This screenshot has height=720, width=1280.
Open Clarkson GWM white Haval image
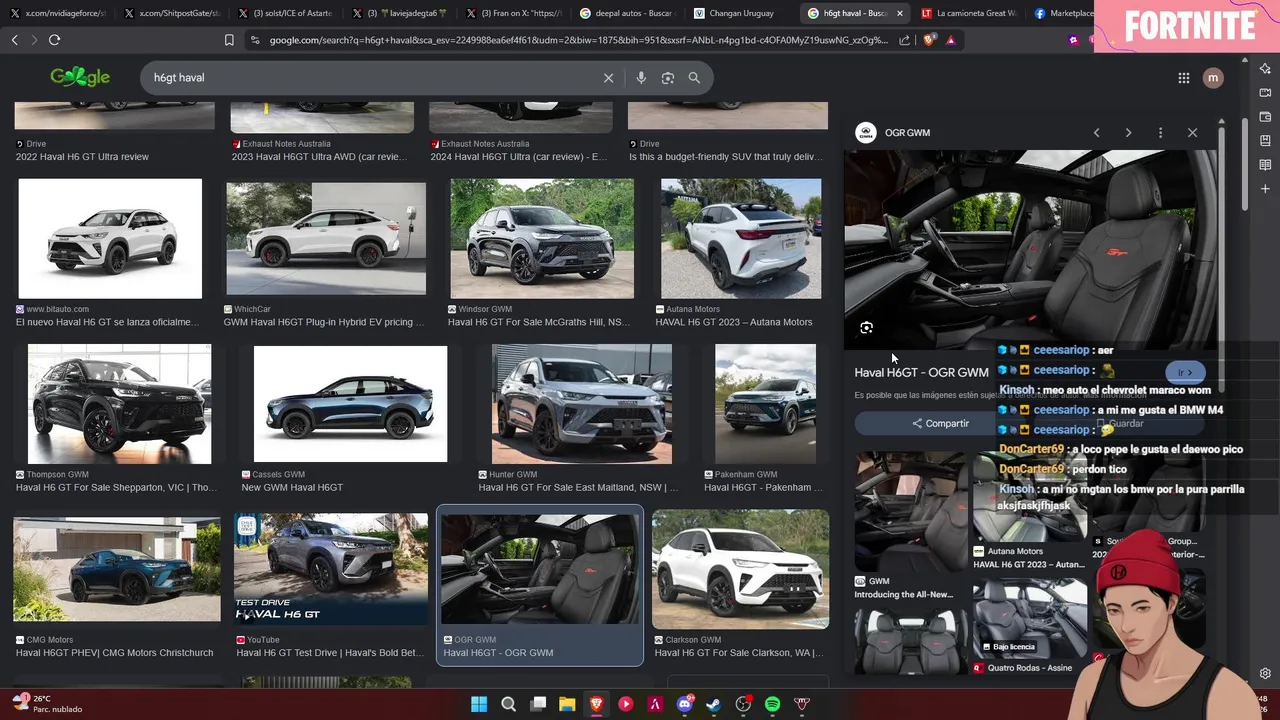740,569
